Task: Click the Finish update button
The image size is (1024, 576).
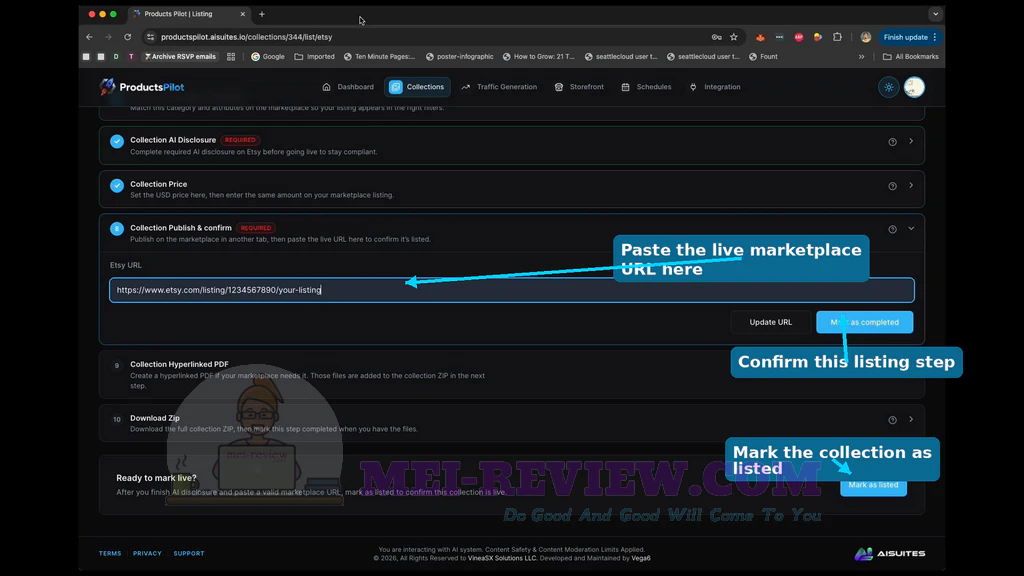Action: pos(905,37)
